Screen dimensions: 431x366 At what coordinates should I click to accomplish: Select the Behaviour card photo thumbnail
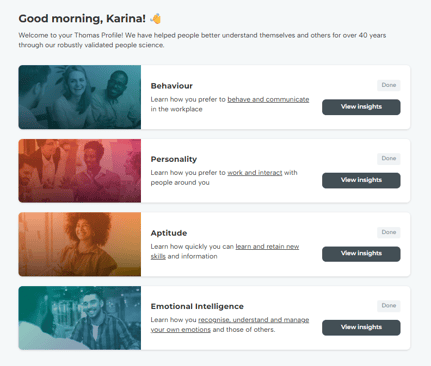coord(80,97)
